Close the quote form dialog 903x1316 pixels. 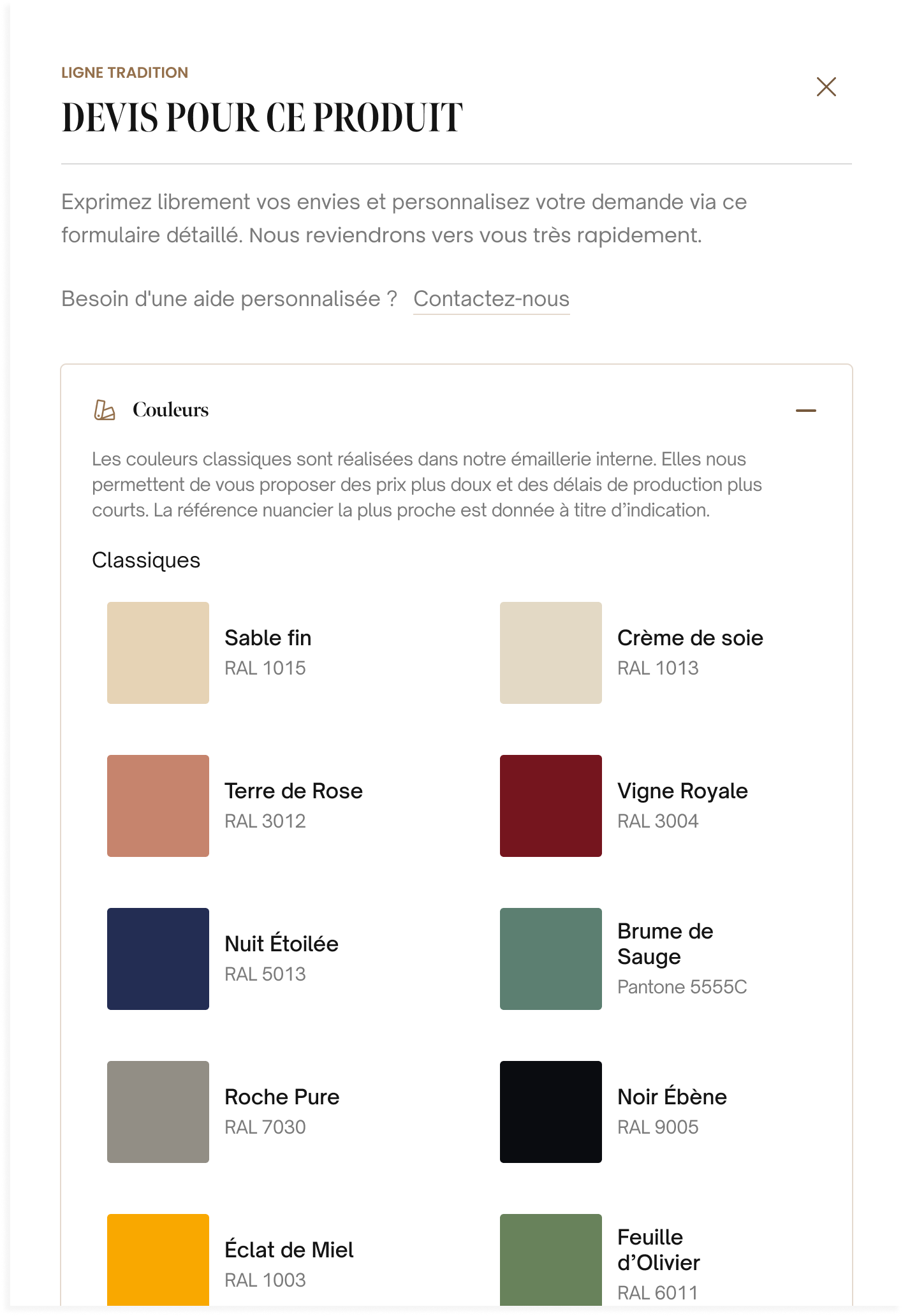(826, 87)
